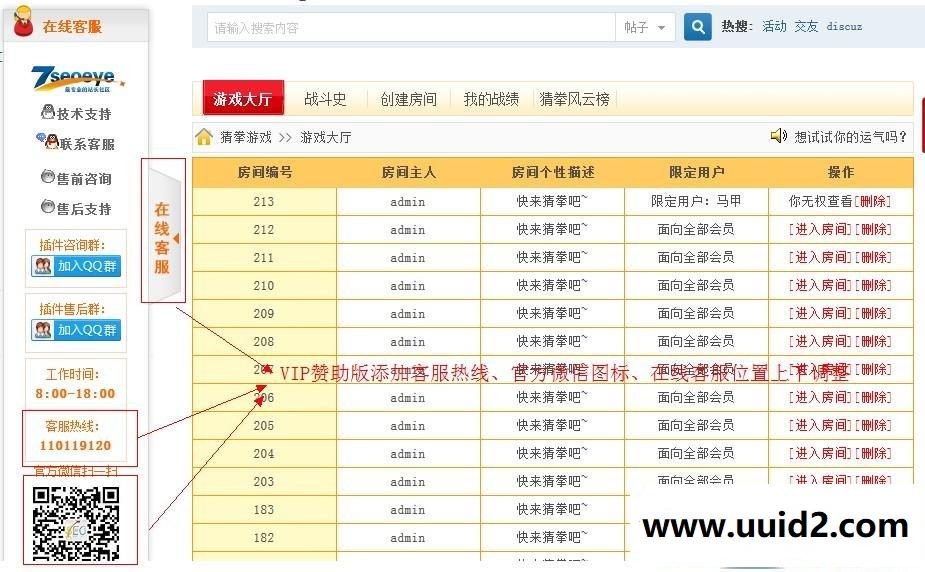
Task: Open breadcrumb link 游戏大厅
Action: pos(326,137)
